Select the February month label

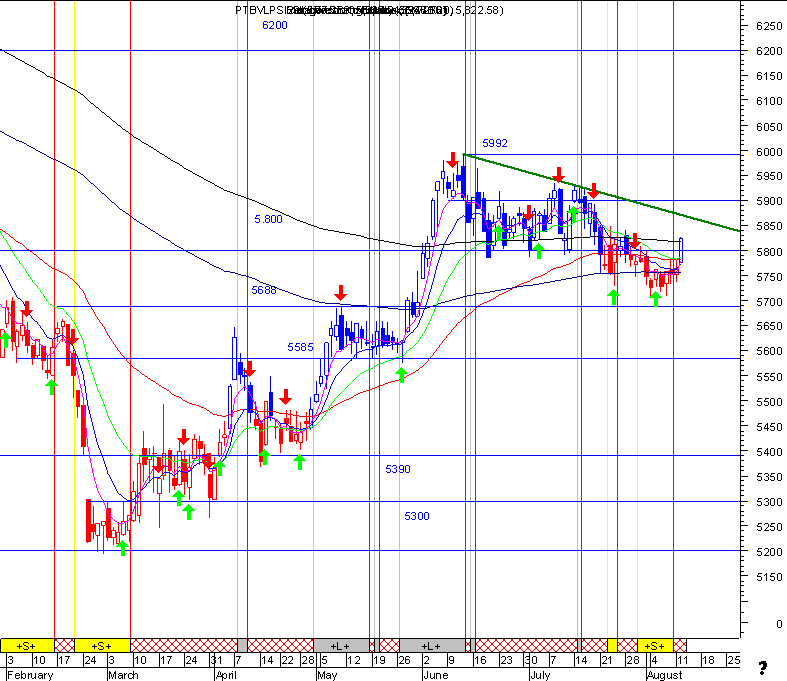coord(30,675)
